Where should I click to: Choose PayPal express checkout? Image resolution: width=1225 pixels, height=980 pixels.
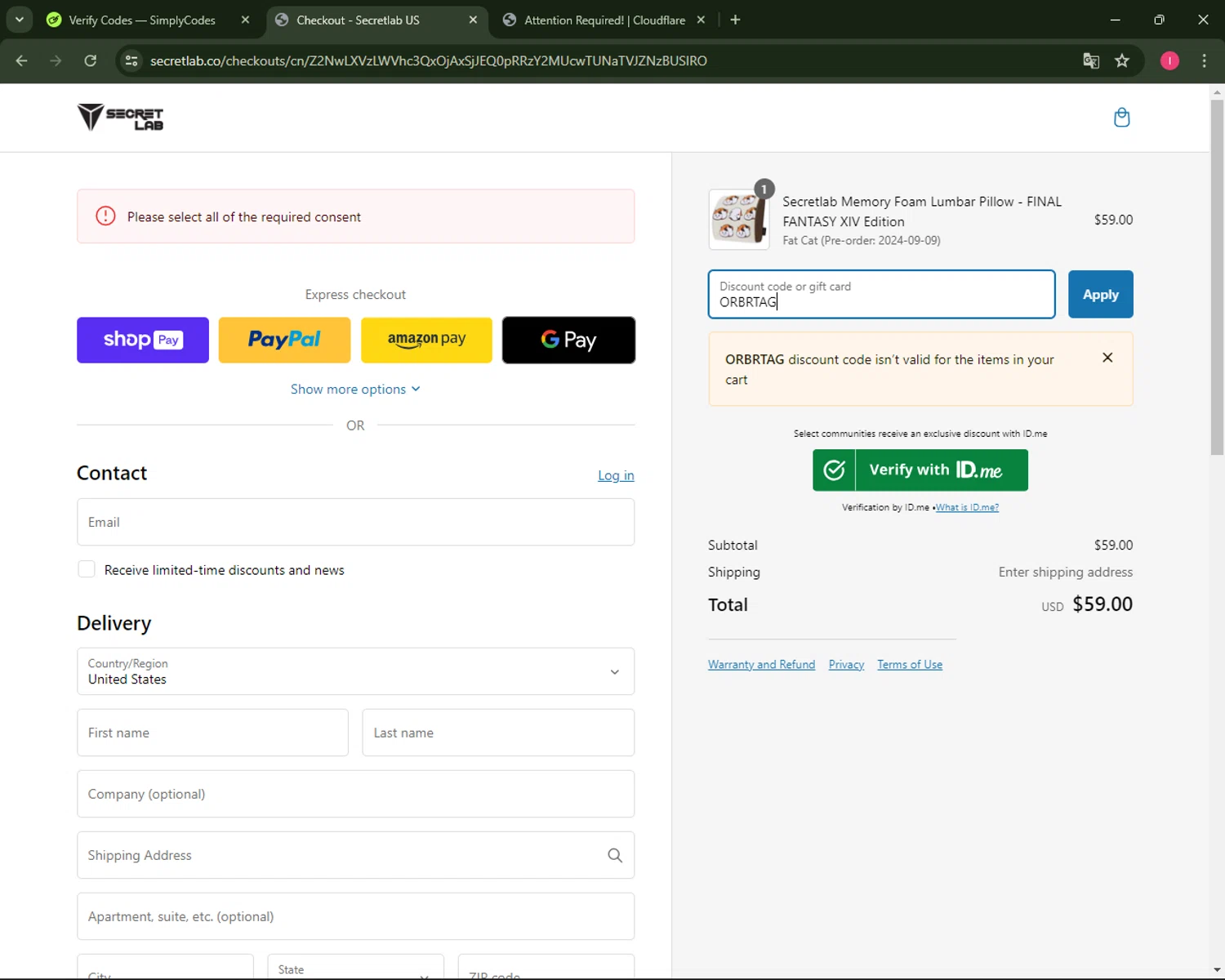tap(284, 340)
